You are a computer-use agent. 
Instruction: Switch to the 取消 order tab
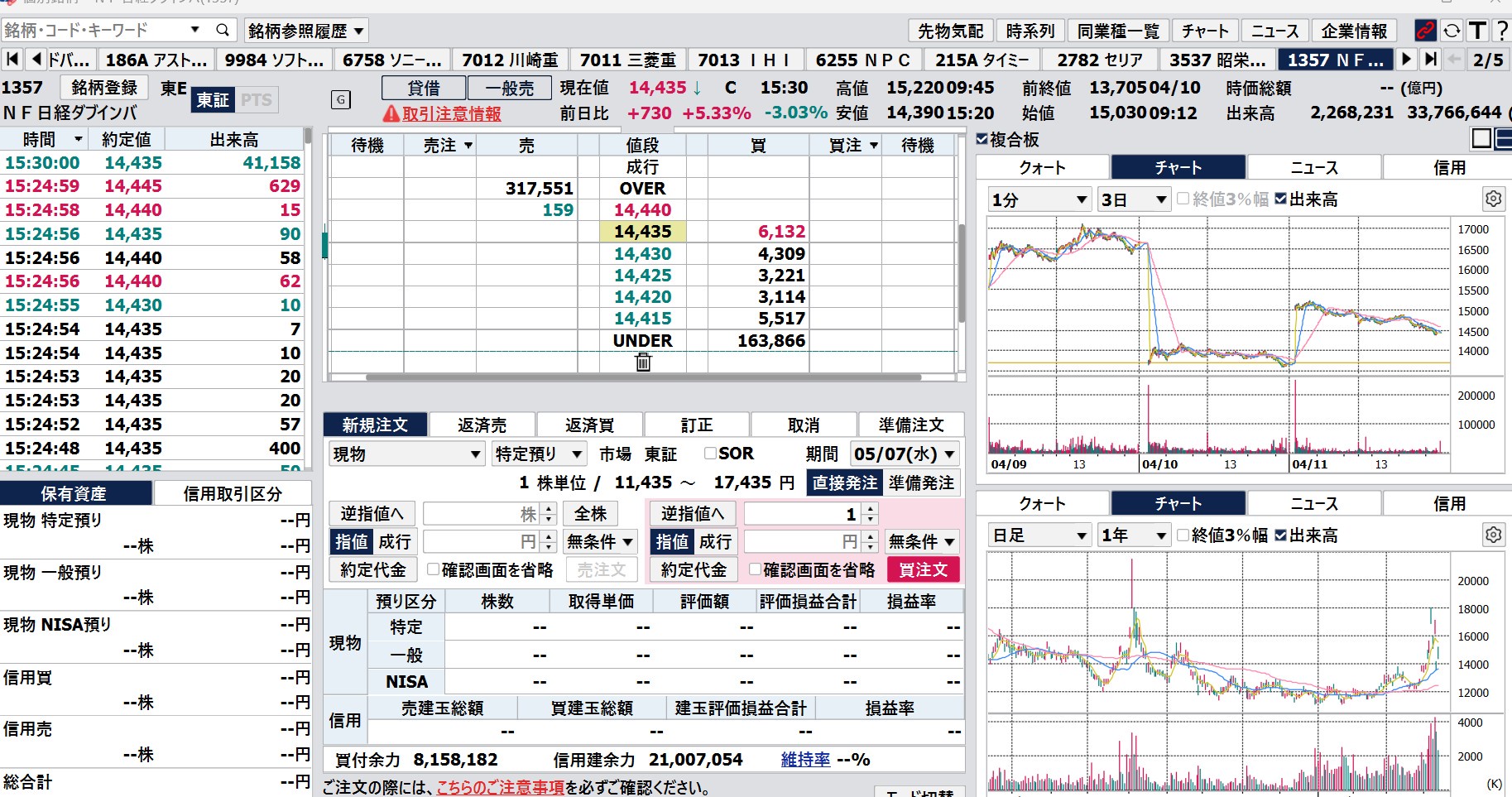tap(804, 425)
